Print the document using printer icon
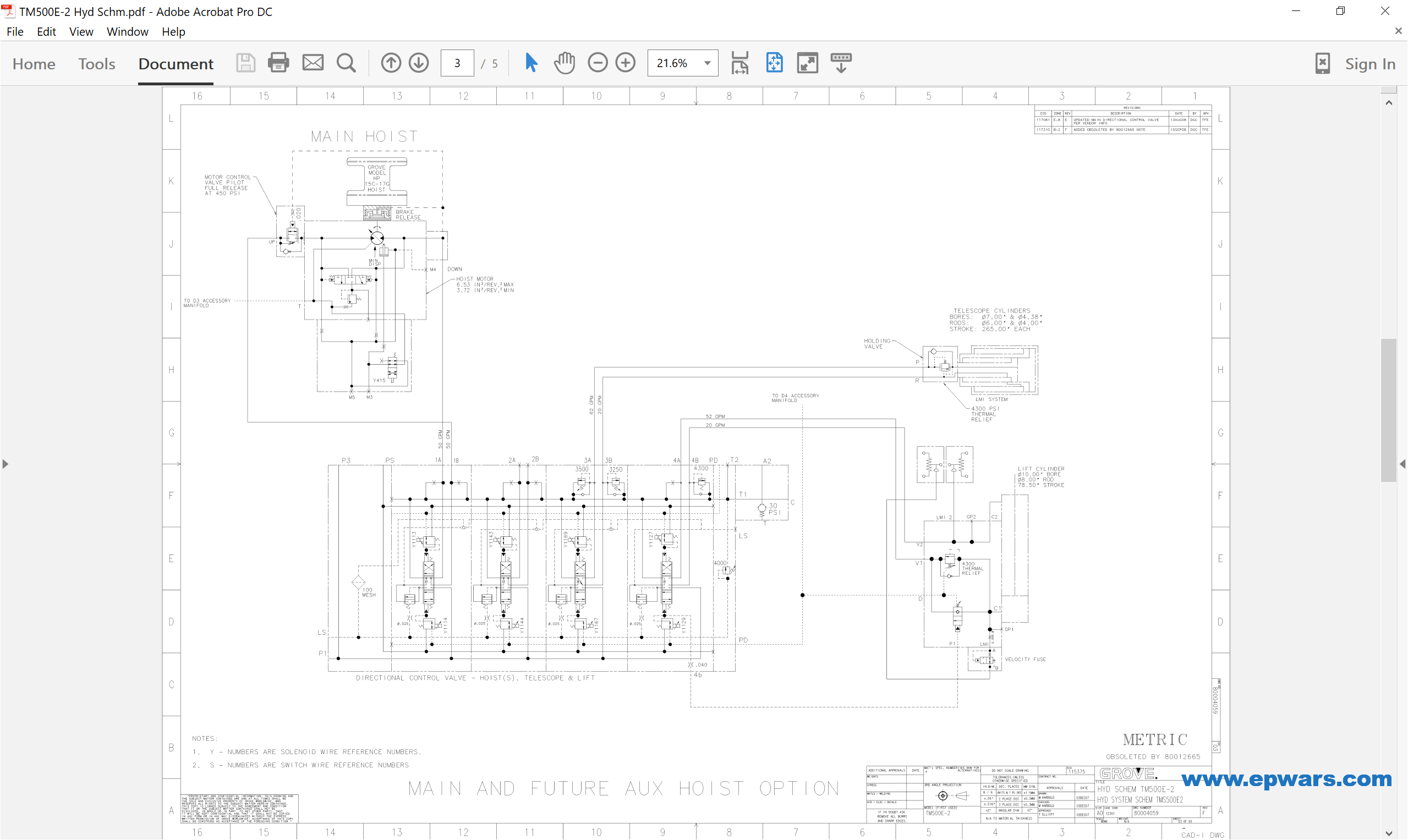Viewport: 1408px width, 840px height. (278, 63)
